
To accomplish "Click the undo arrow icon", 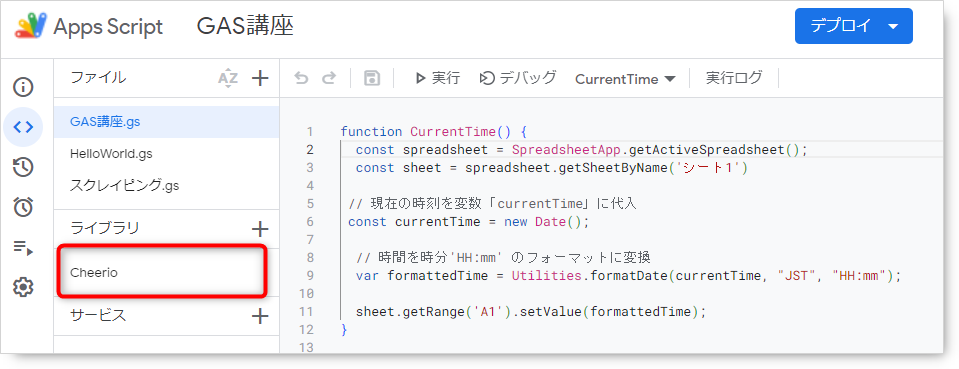I will [x=301, y=78].
